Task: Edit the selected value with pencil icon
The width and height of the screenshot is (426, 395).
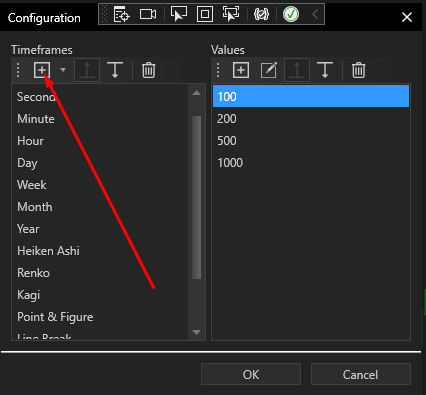Action: tap(269, 70)
